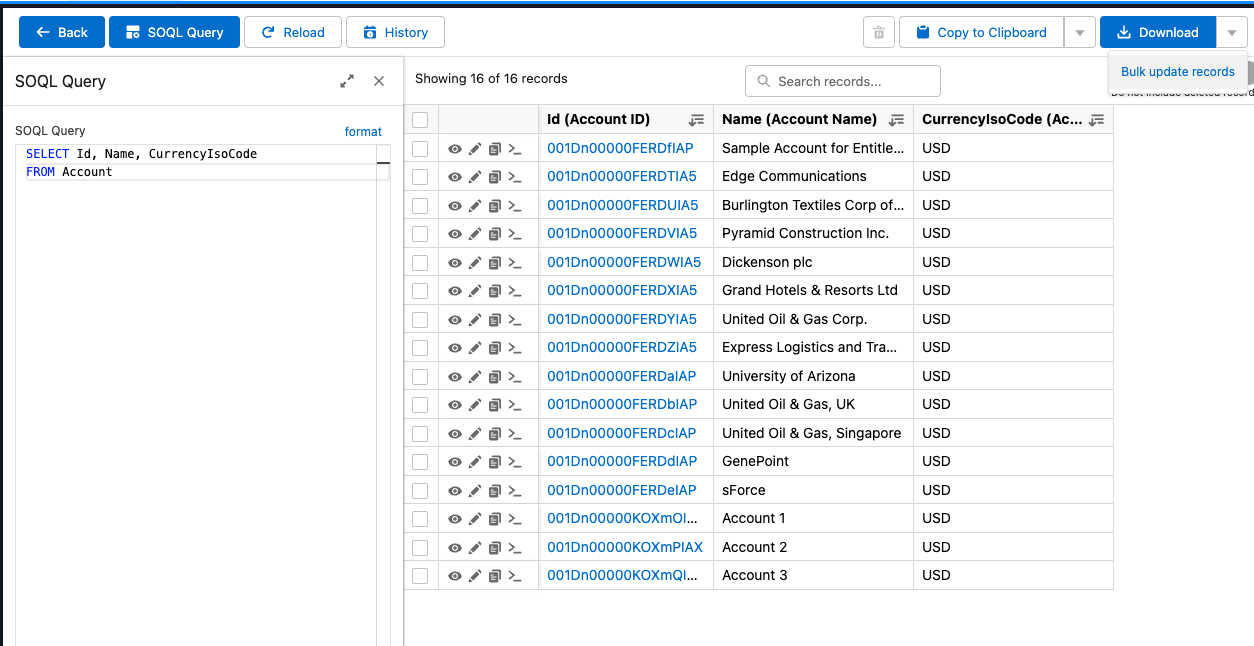
Task: Open the Download dropdown arrow
Action: [1231, 31]
